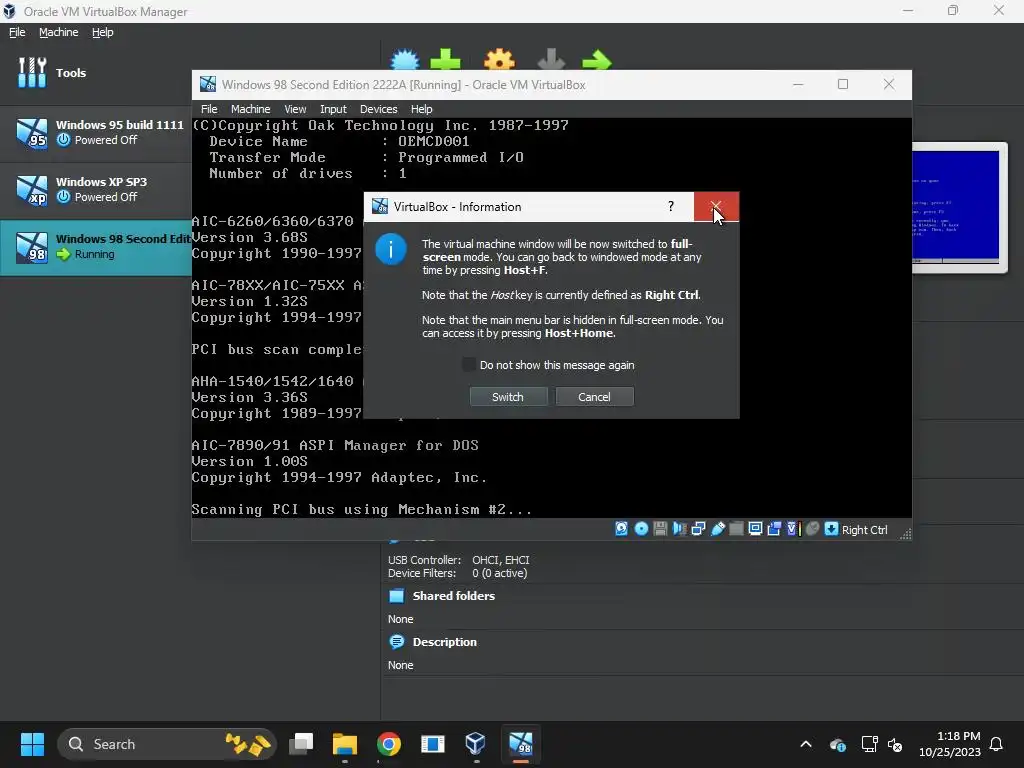Viewport: 1024px width, 768px height.
Task: Click shared folders icon in VM status bar
Action: click(x=736, y=529)
